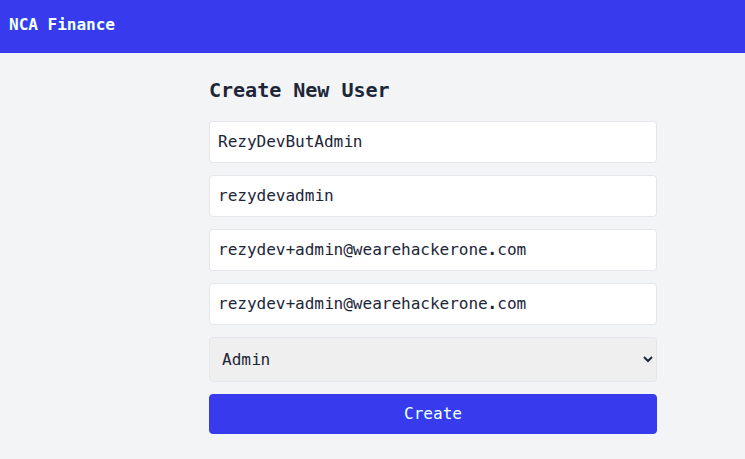Place cursor at end of rezydevadmin text
The width and height of the screenshot is (745, 459).
pos(335,196)
